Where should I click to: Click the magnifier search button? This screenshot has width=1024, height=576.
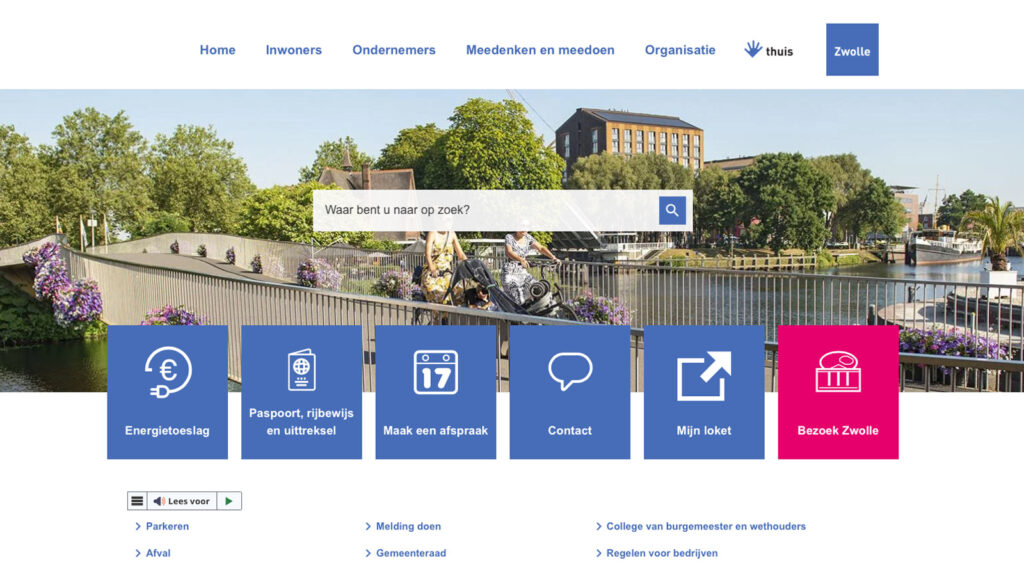[672, 210]
